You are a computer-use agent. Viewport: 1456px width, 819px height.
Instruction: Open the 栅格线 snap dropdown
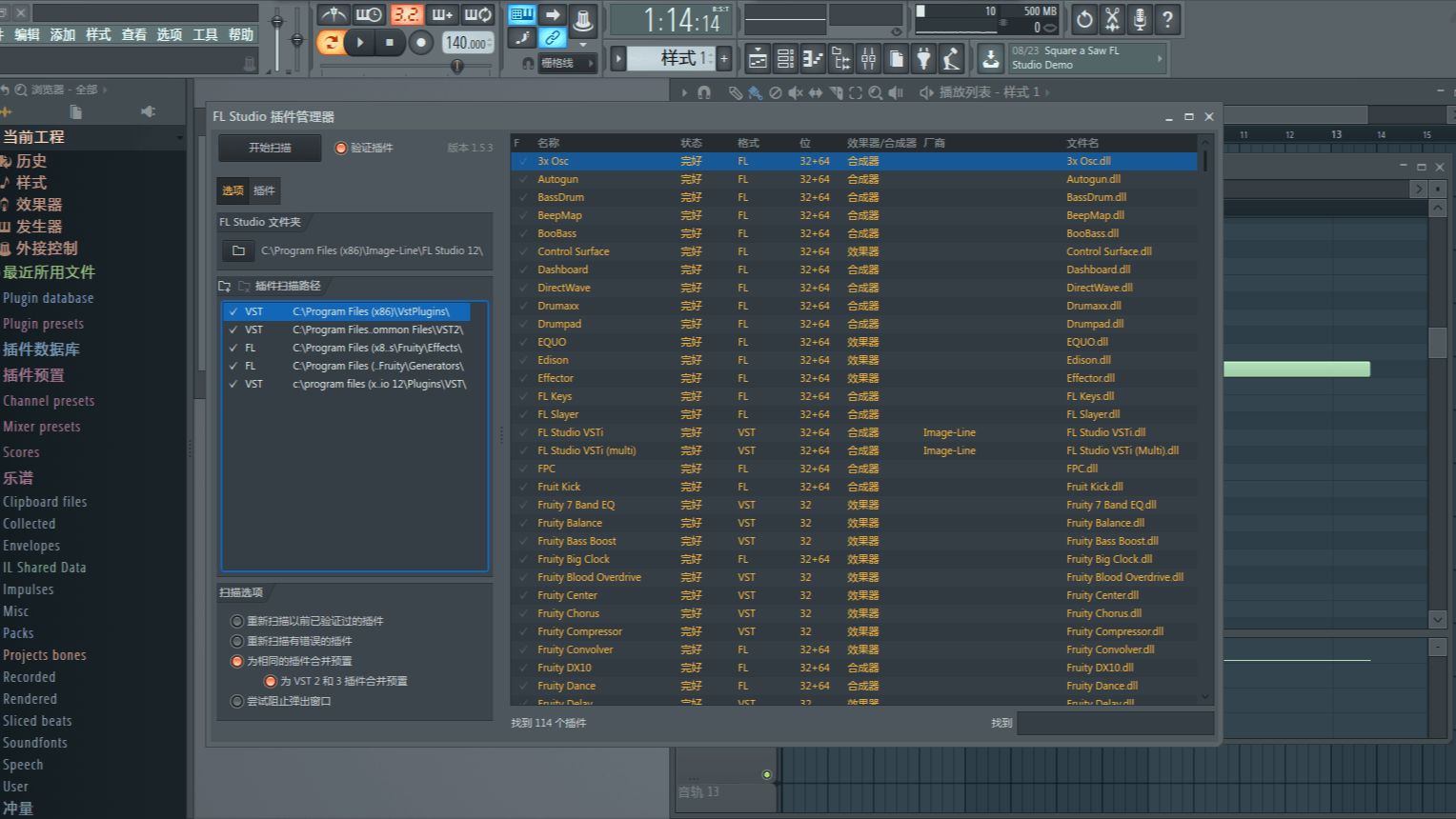pos(568,63)
